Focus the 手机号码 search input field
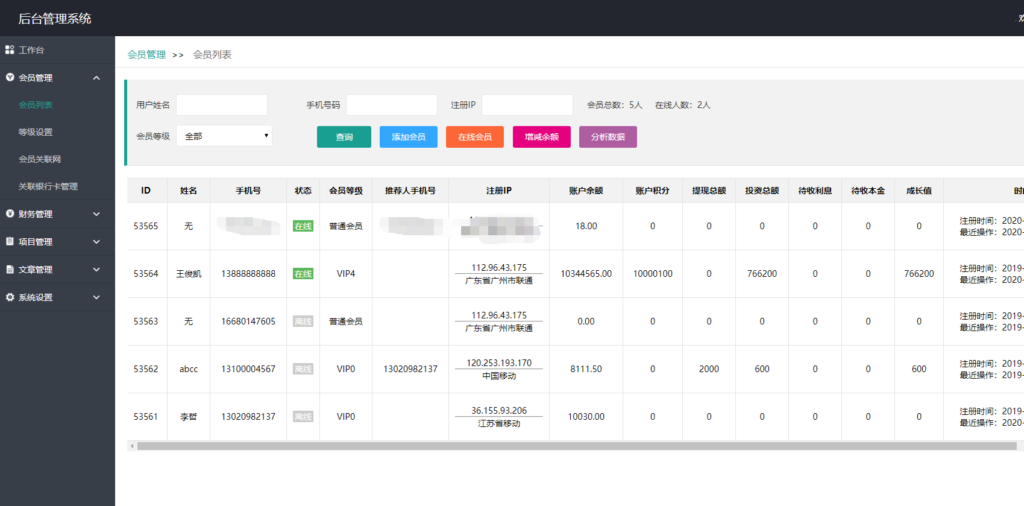1024x506 pixels. [x=391, y=105]
